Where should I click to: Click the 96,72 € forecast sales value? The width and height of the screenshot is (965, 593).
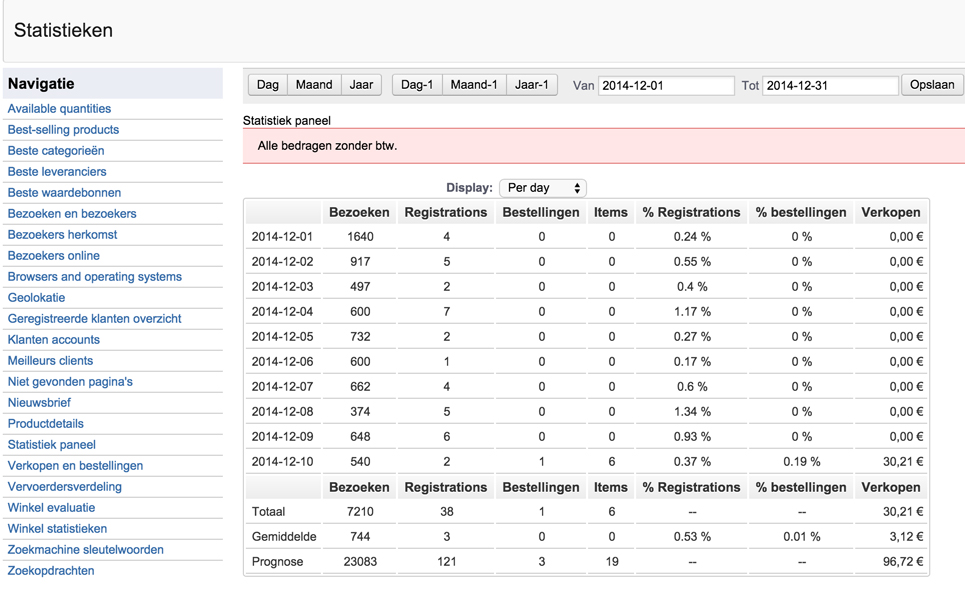pos(903,562)
